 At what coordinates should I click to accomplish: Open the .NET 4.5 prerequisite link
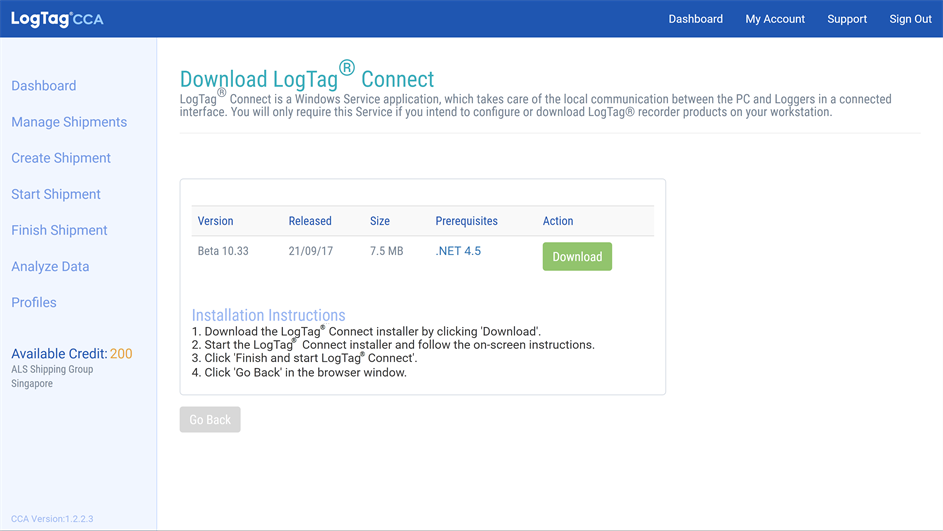pyautogui.click(x=458, y=251)
